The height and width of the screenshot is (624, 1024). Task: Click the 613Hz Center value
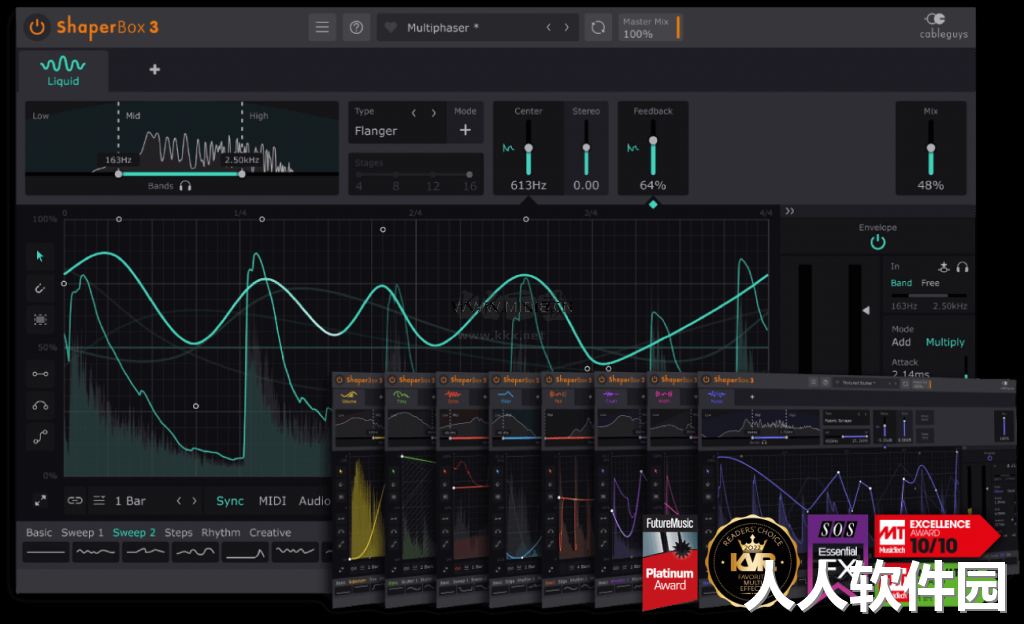pyautogui.click(x=528, y=185)
